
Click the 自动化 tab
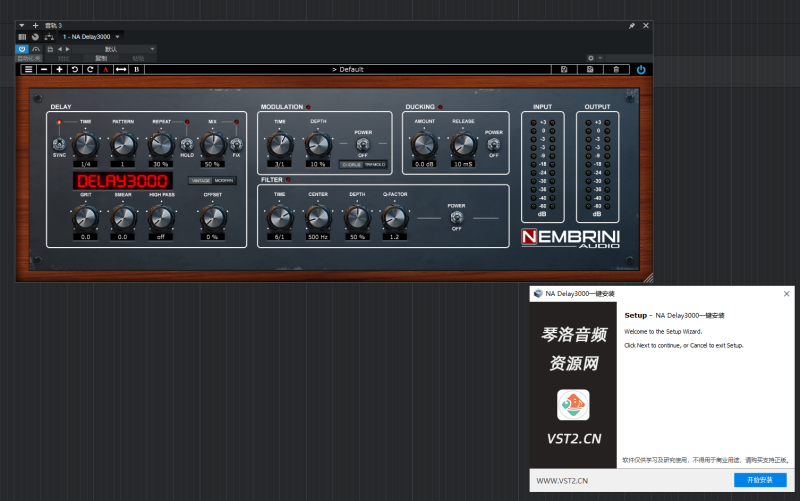point(29,58)
